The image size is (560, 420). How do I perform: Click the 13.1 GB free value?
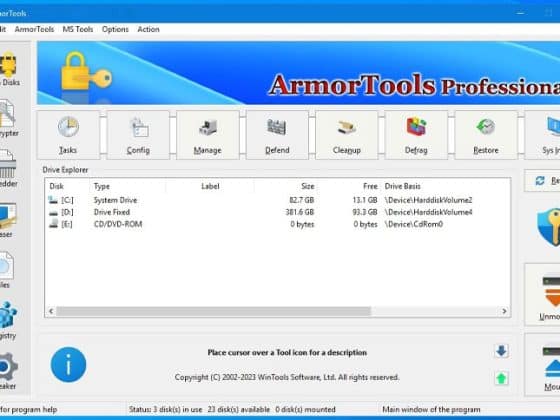(x=365, y=200)
